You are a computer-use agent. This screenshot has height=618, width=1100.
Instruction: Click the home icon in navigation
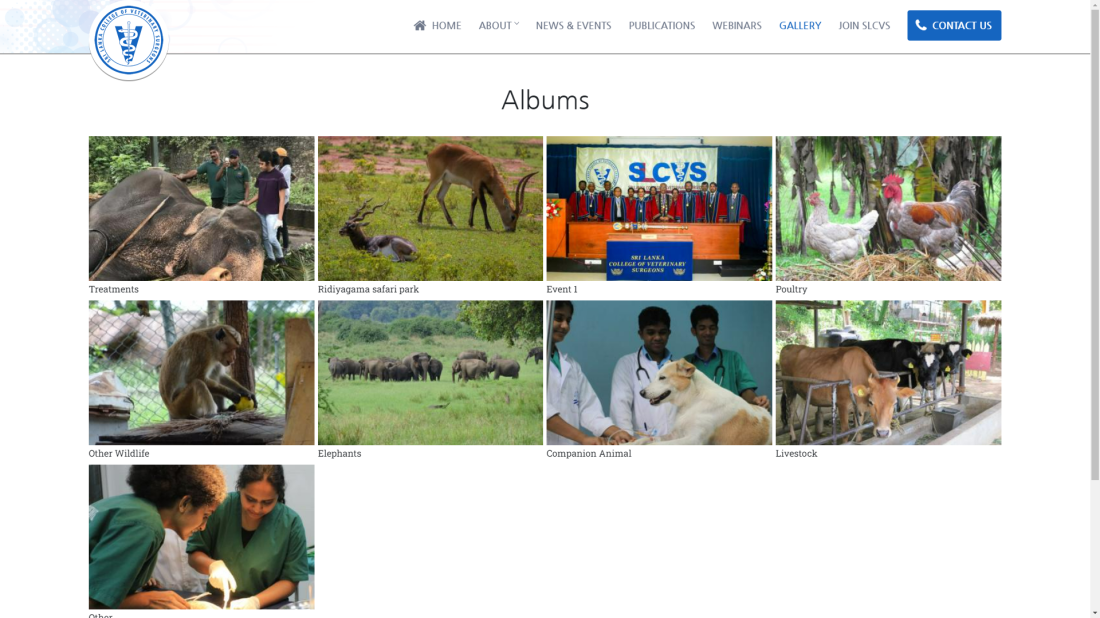(420, 25)
